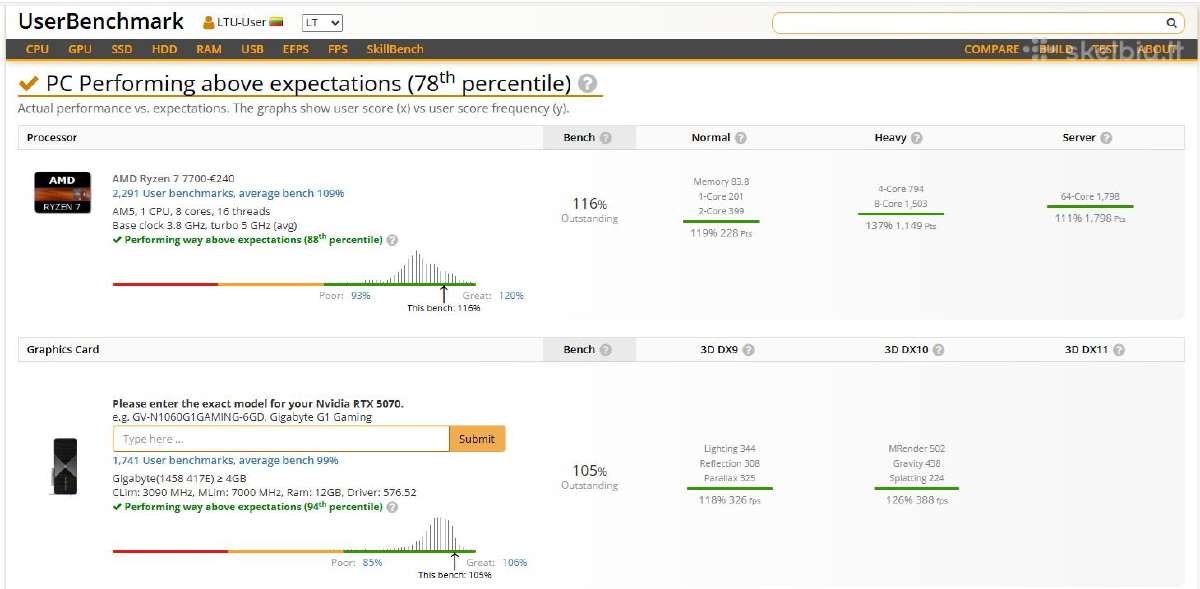
Task: Click the graphics 105% Outstanding bench score
Action: (589, 476)
